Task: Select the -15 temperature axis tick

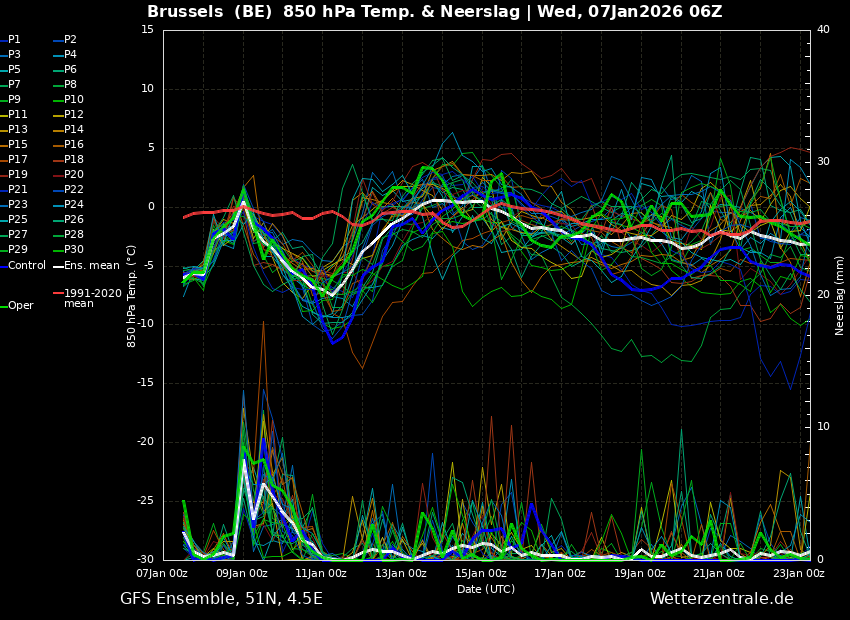Action: pos(146,383)
